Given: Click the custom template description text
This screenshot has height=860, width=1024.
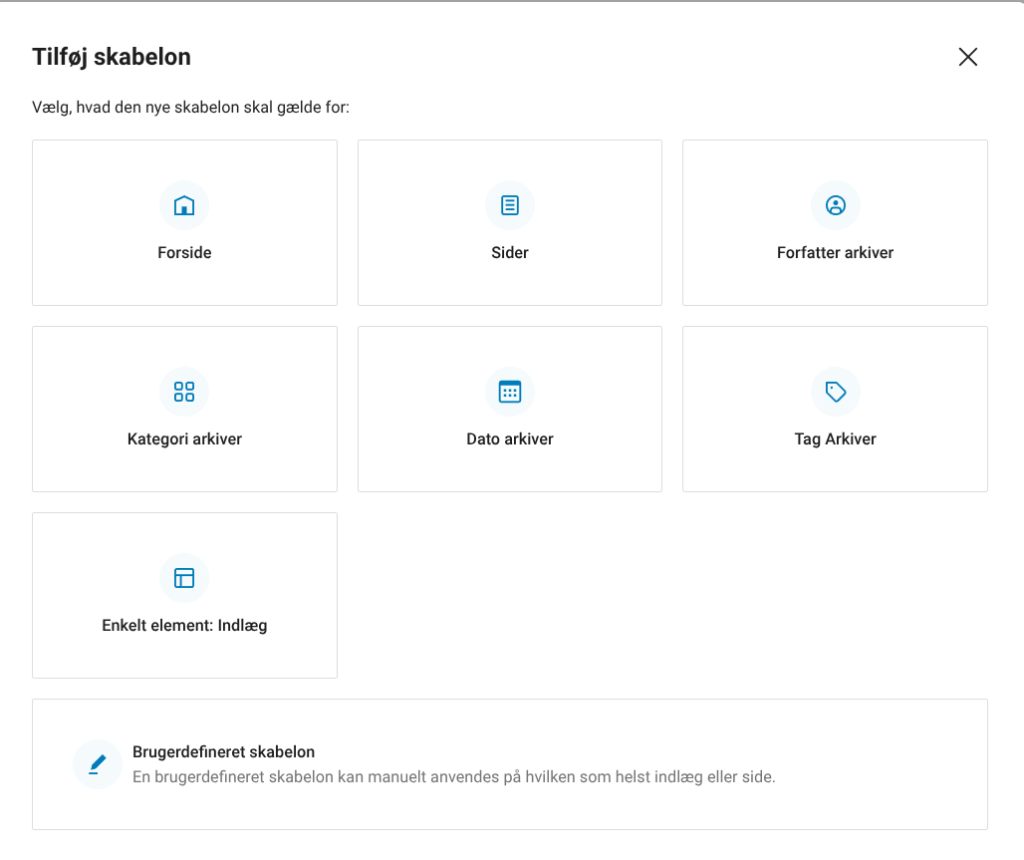Looking at the screenshot, I should click(x=453, y=777).
